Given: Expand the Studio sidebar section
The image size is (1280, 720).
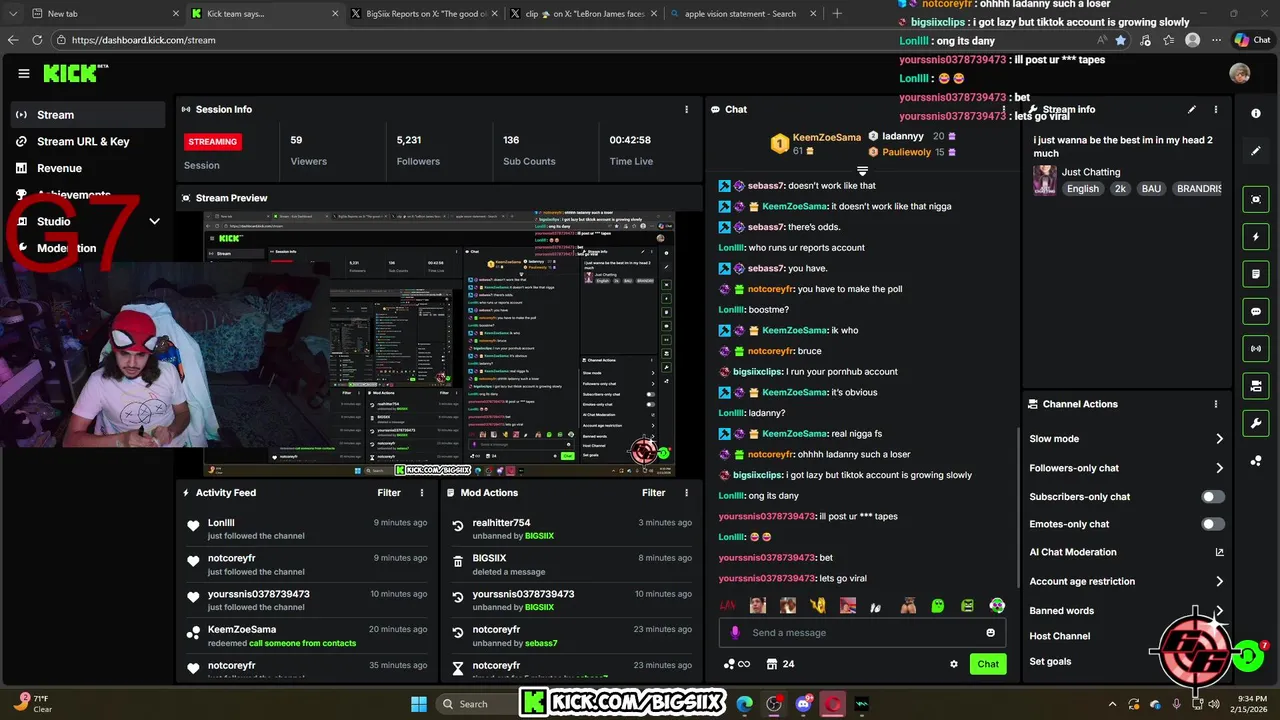Looking at the screenshot, I should [154, 221].
